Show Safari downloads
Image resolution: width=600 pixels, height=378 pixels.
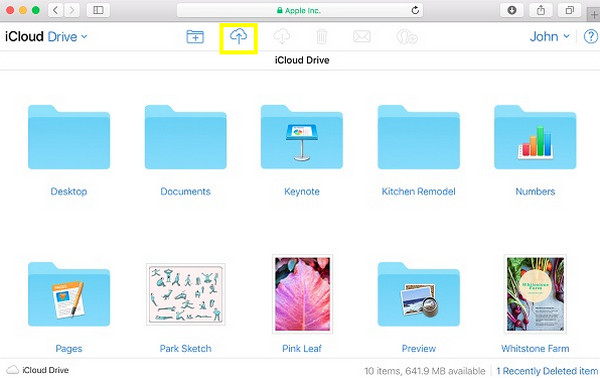coord(512,10)
